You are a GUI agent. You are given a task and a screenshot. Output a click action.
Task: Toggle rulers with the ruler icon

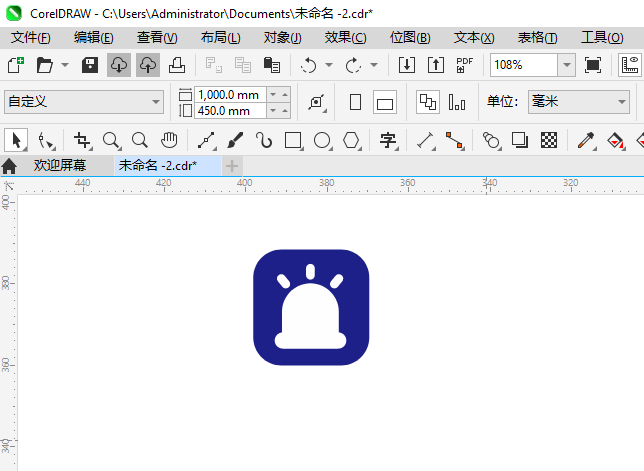click(x=630, y=65)
